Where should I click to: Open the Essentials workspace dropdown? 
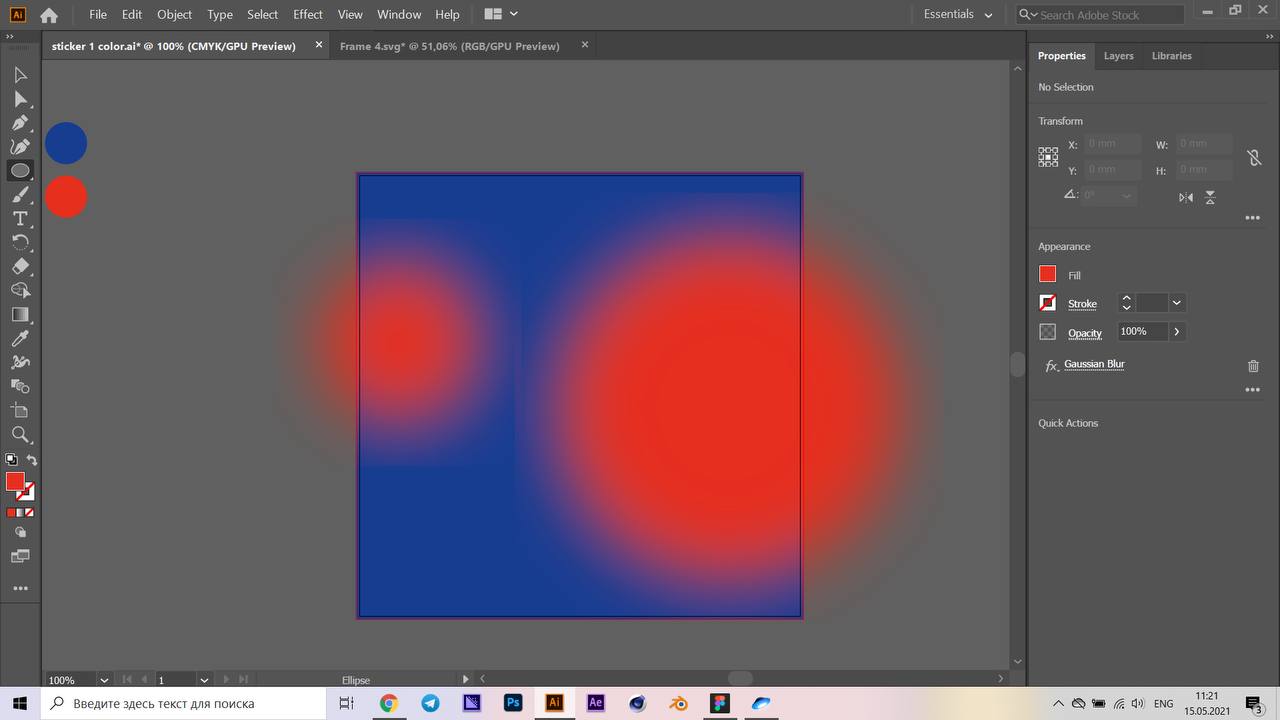(958, 15)
